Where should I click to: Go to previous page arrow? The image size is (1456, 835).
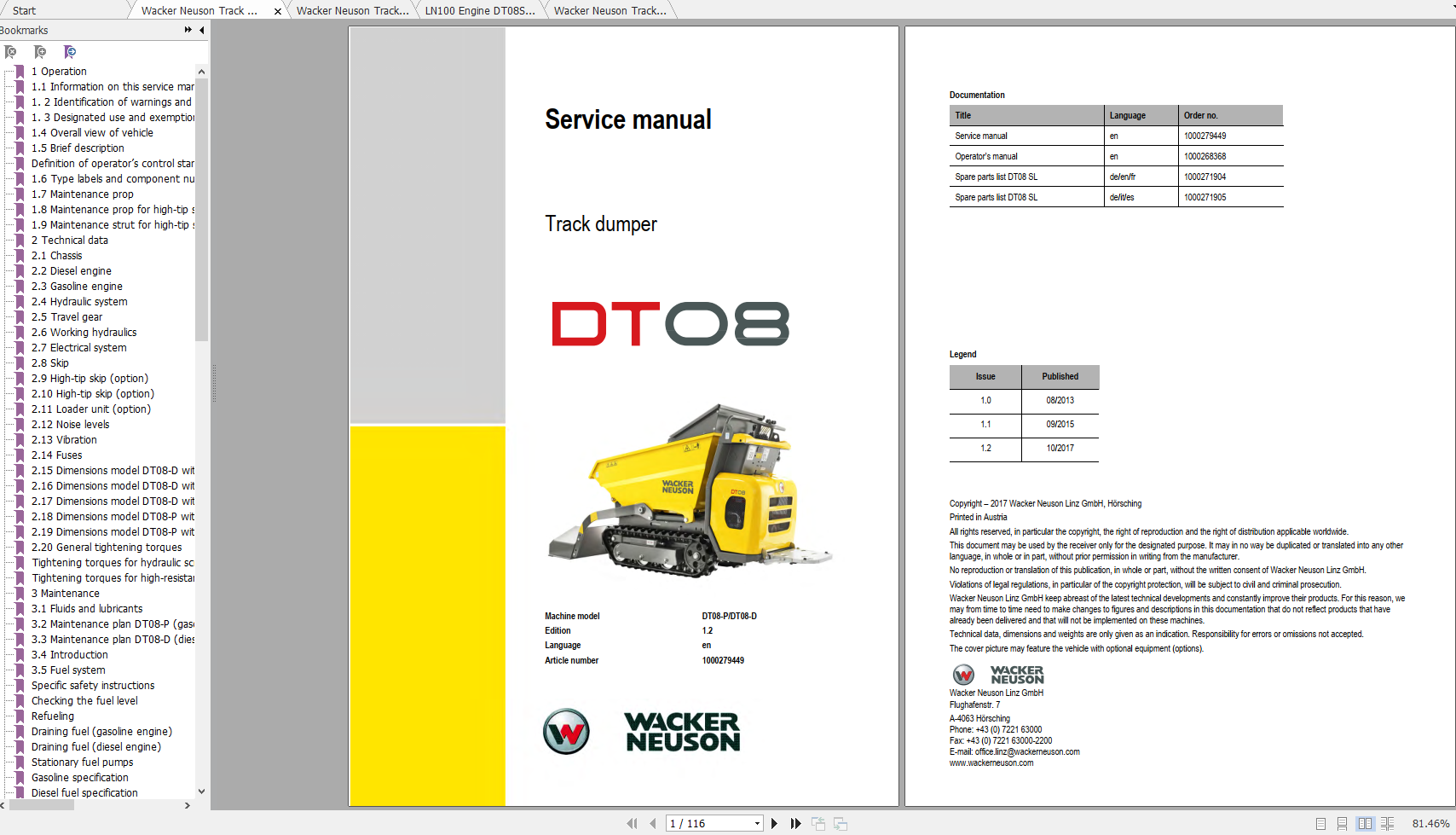(653, 823)
